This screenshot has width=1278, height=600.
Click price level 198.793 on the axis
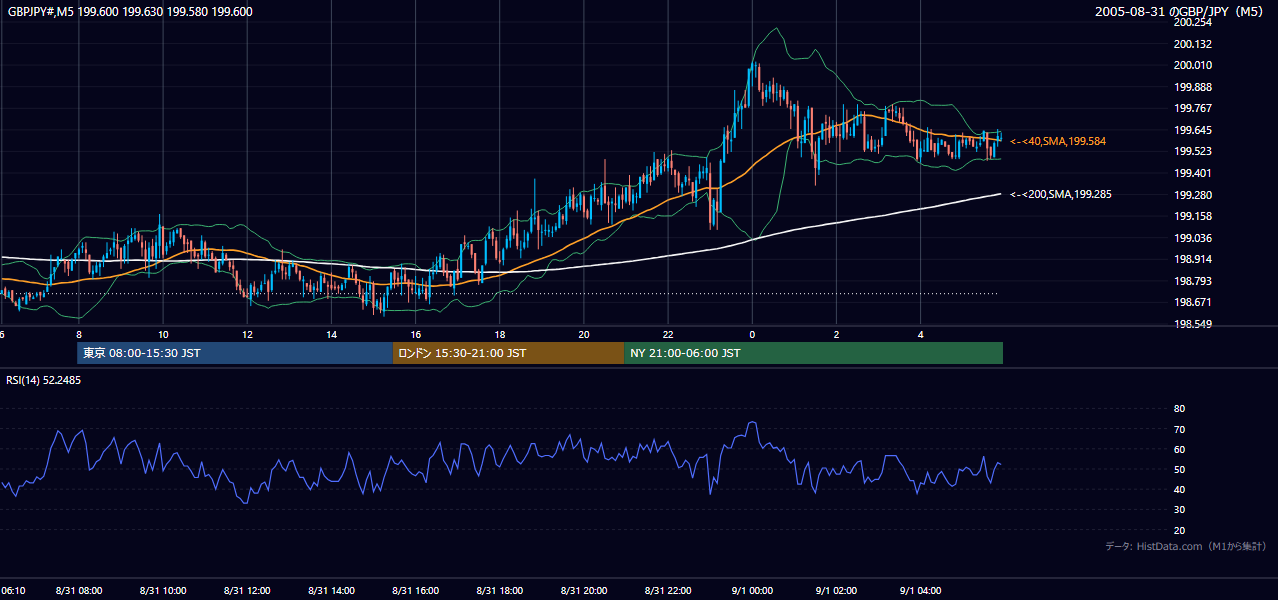[1193, 281]
